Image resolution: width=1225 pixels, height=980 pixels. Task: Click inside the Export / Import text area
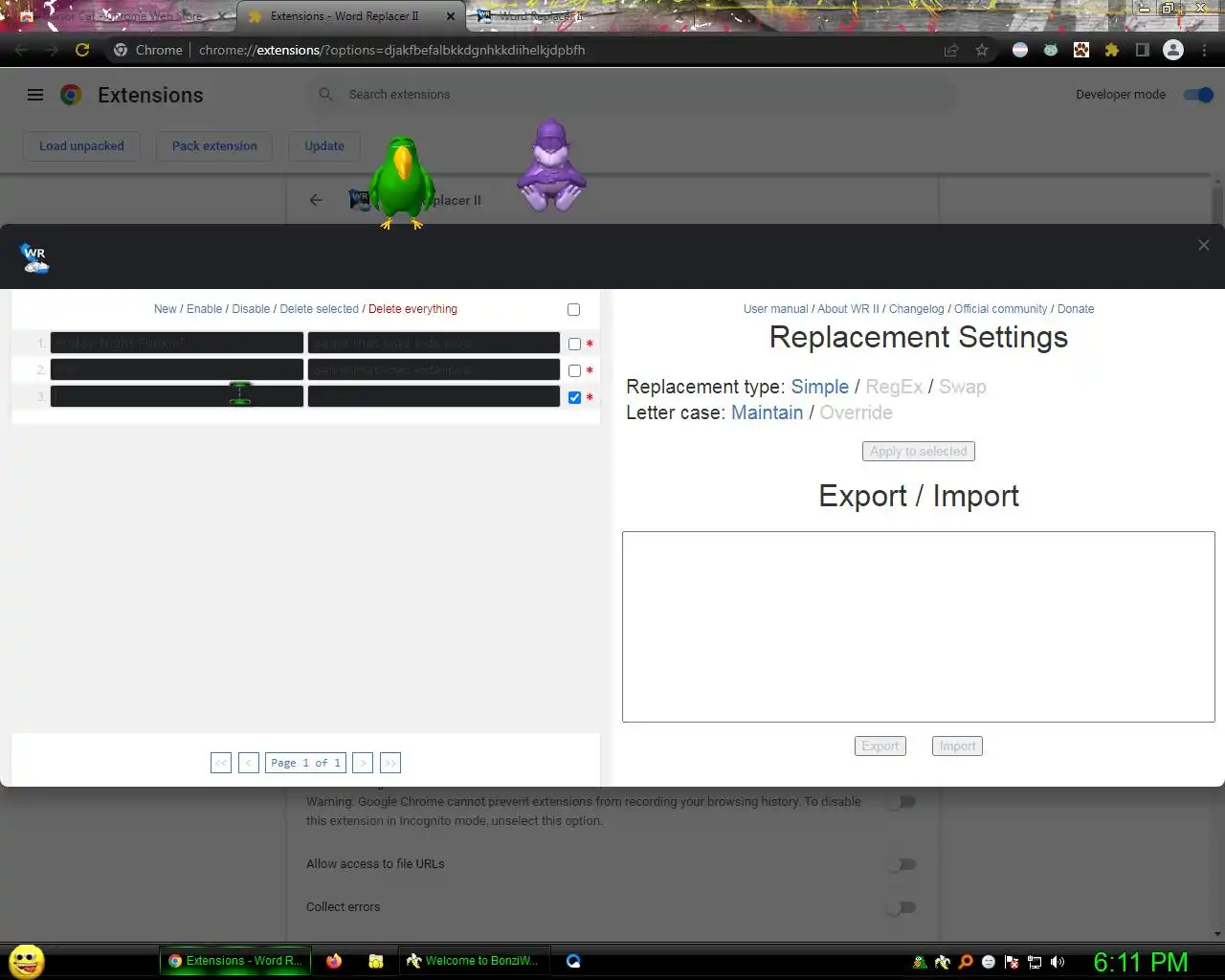coord(918,627)
